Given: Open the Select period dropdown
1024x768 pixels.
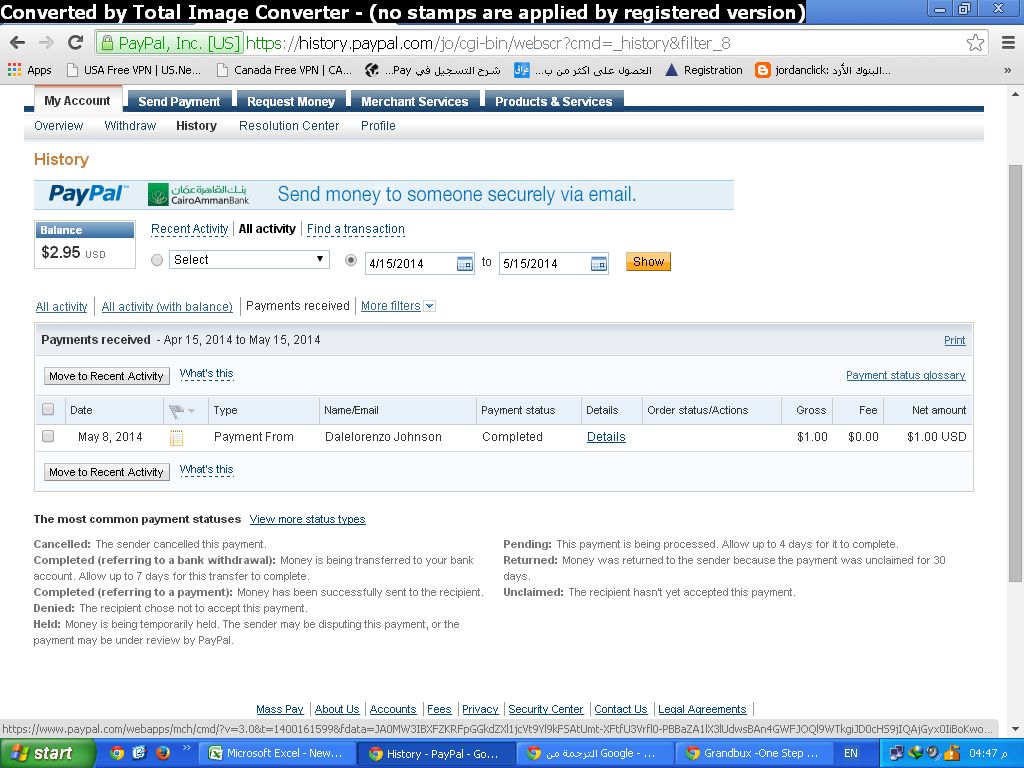Looking at the screenshot, I should pos(249,259).
